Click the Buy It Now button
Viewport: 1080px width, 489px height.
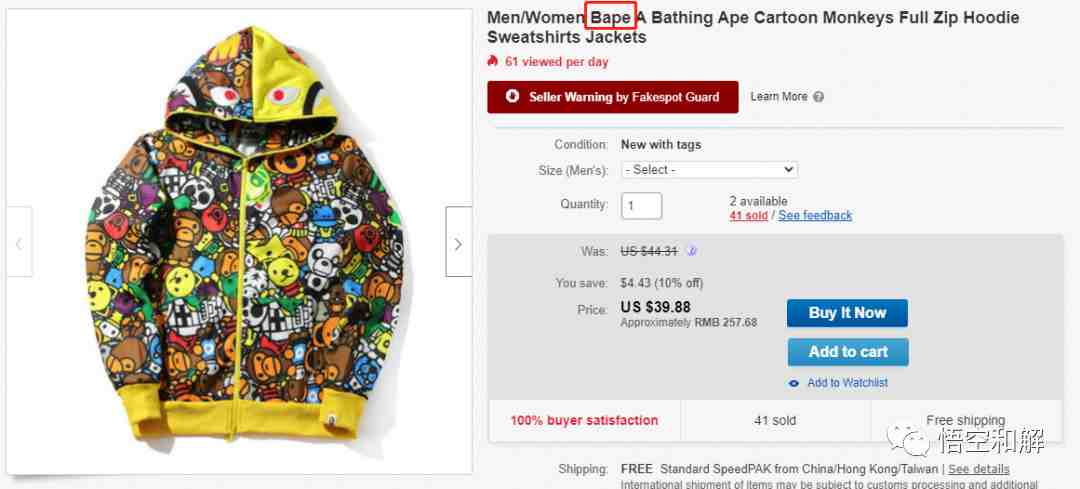(x=847, y=313)
